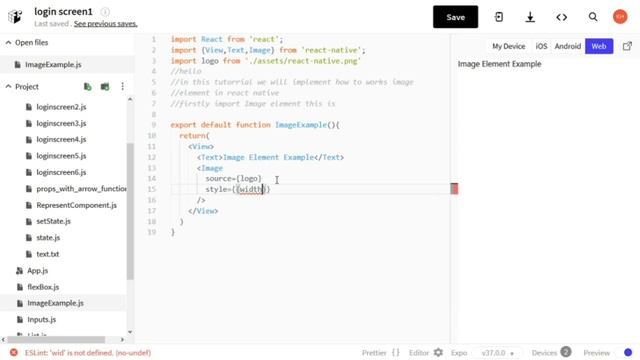Click Prettier format button in status bar

pyautogui.click(x=380, y=353)
